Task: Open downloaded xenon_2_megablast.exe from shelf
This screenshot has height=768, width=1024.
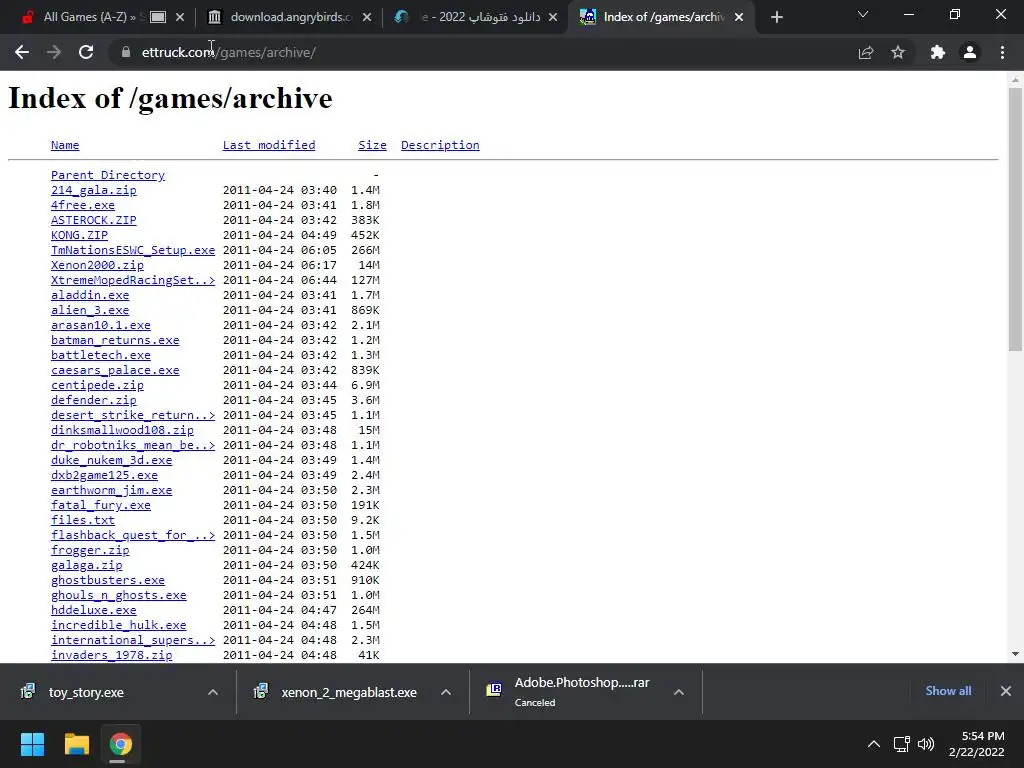Action: (348, 692)
